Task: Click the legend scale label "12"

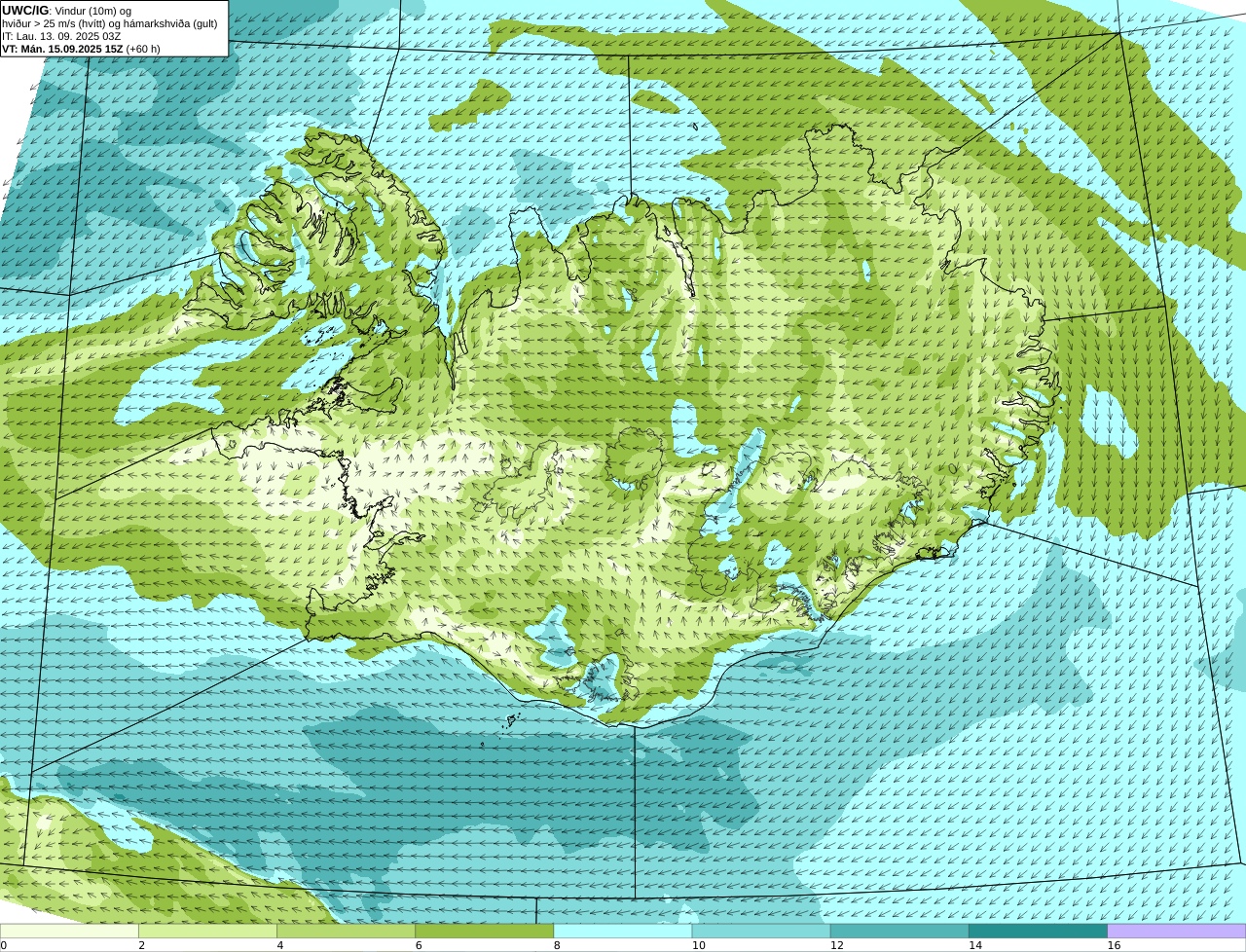Action: (x=837, y=945)
